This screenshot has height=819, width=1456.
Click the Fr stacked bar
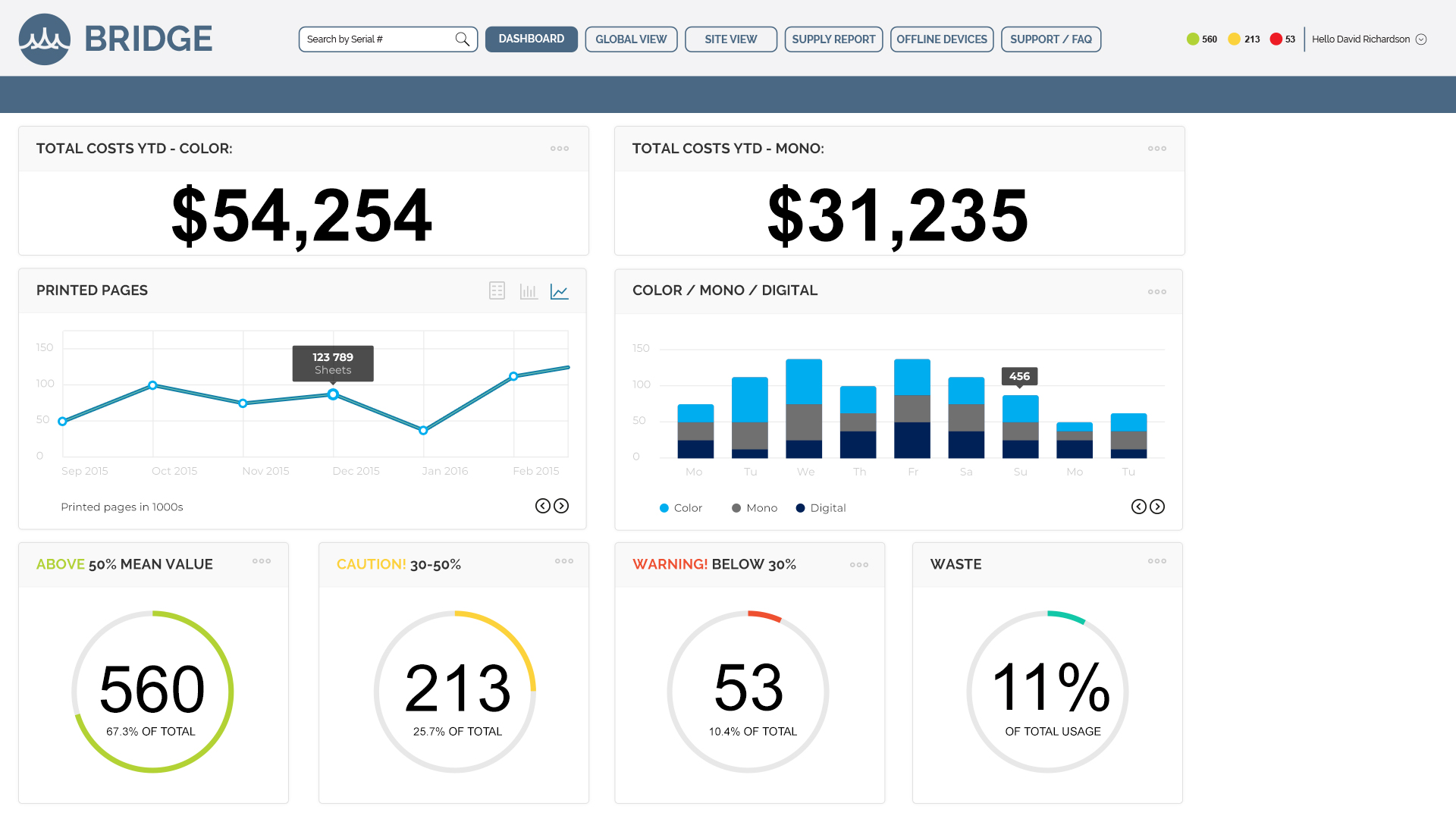[x=912, y=409]
